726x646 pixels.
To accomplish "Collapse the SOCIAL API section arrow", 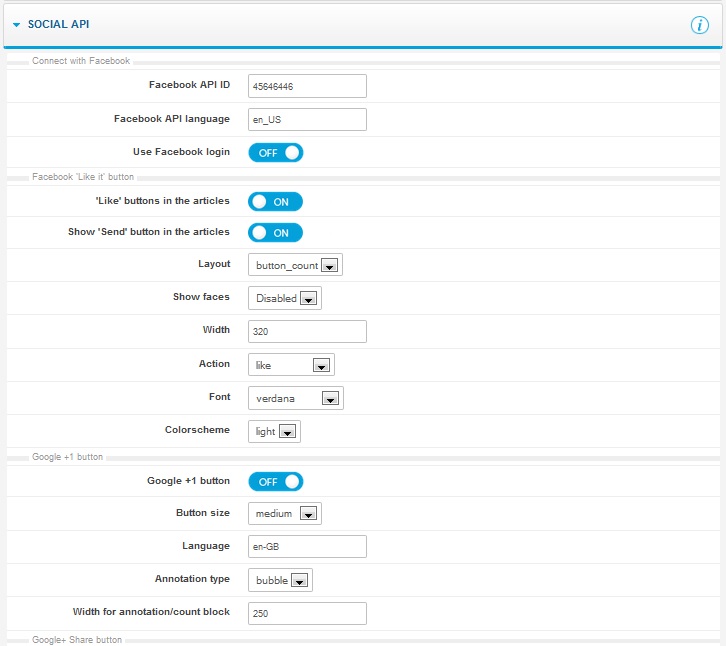I will pyautogui.click(x=17, y=25).
